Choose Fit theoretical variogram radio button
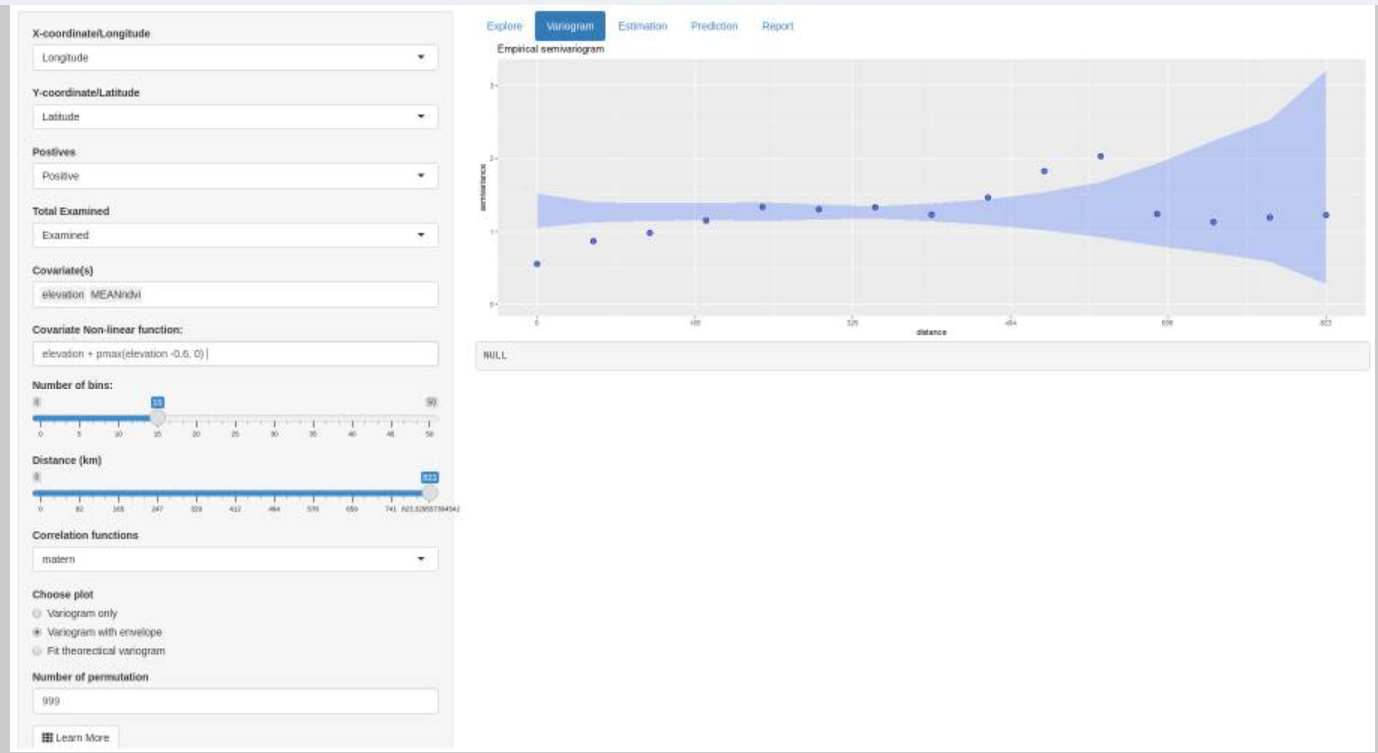Screen dimensions: 1378x753 tap(38, 651)
